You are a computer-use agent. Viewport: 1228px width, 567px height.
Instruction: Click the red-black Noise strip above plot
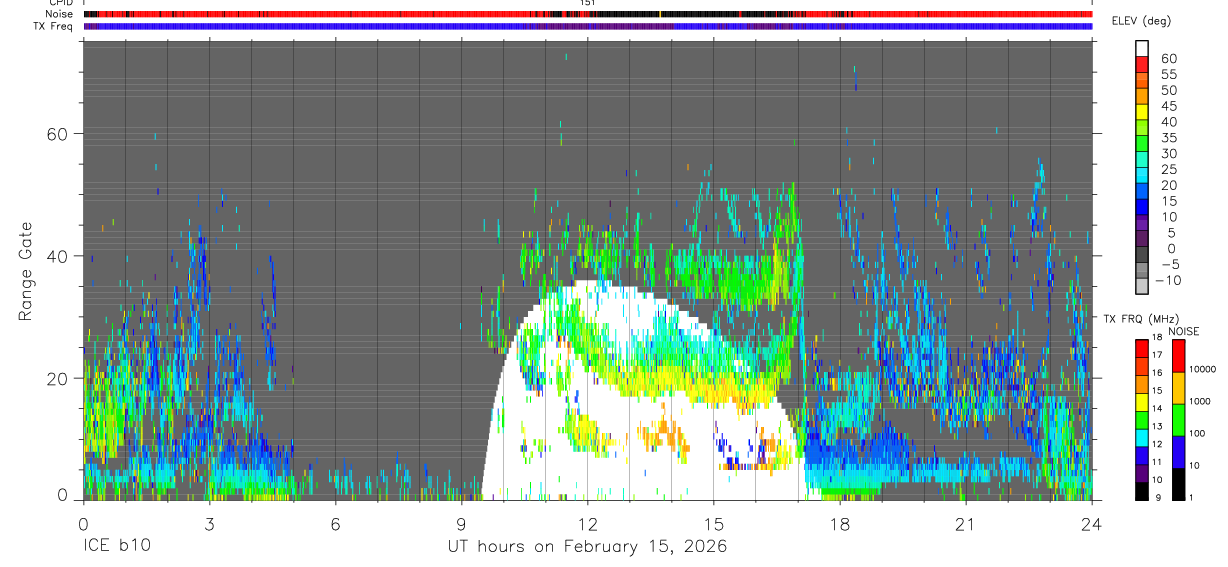point(587,14)
